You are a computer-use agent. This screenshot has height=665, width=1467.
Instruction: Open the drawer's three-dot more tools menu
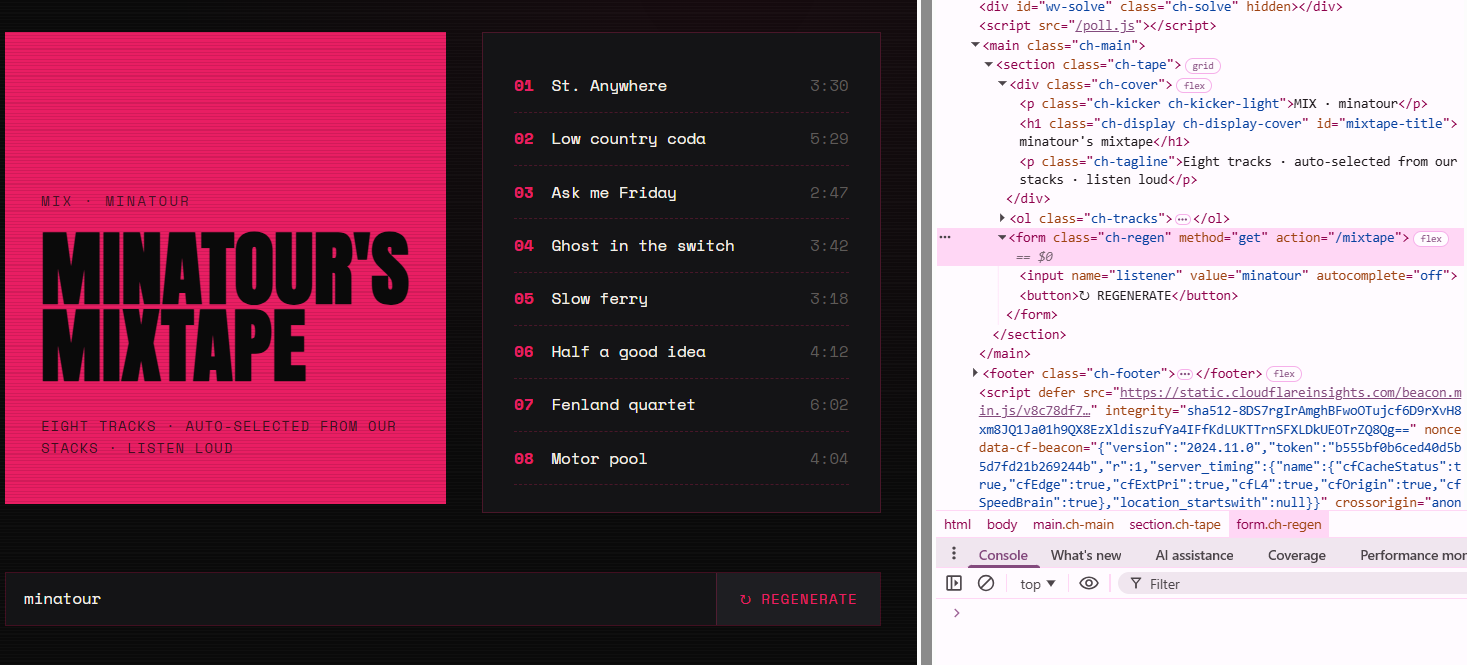pos(953,554)
